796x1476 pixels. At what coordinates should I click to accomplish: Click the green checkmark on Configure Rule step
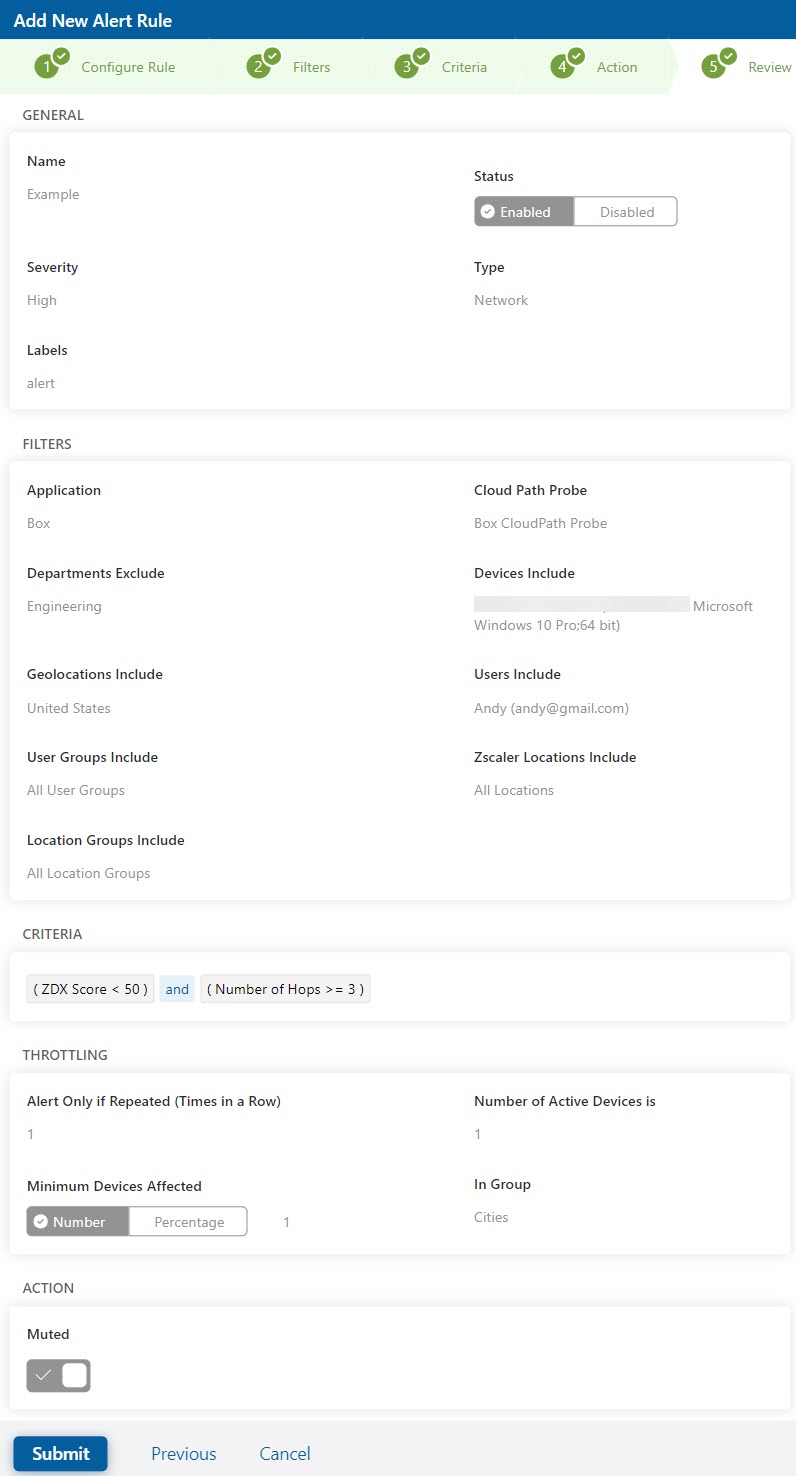point(59,55)
